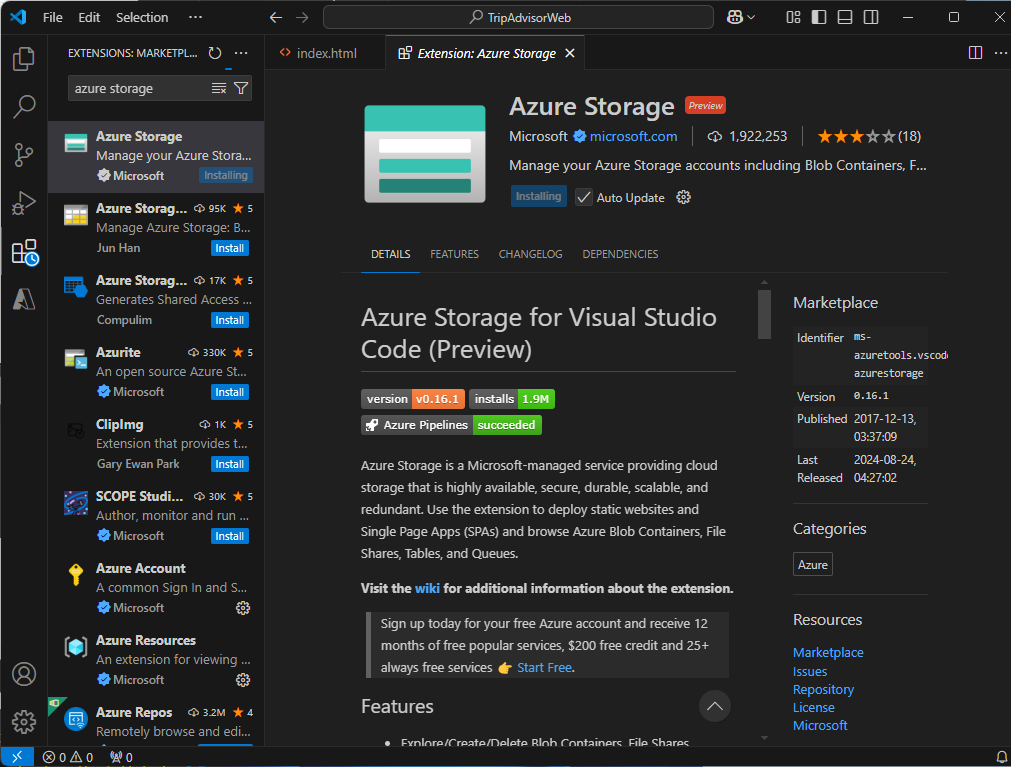Manage Azure Account extension gear
Screen dimensions: 1011x767
point(243,608)
